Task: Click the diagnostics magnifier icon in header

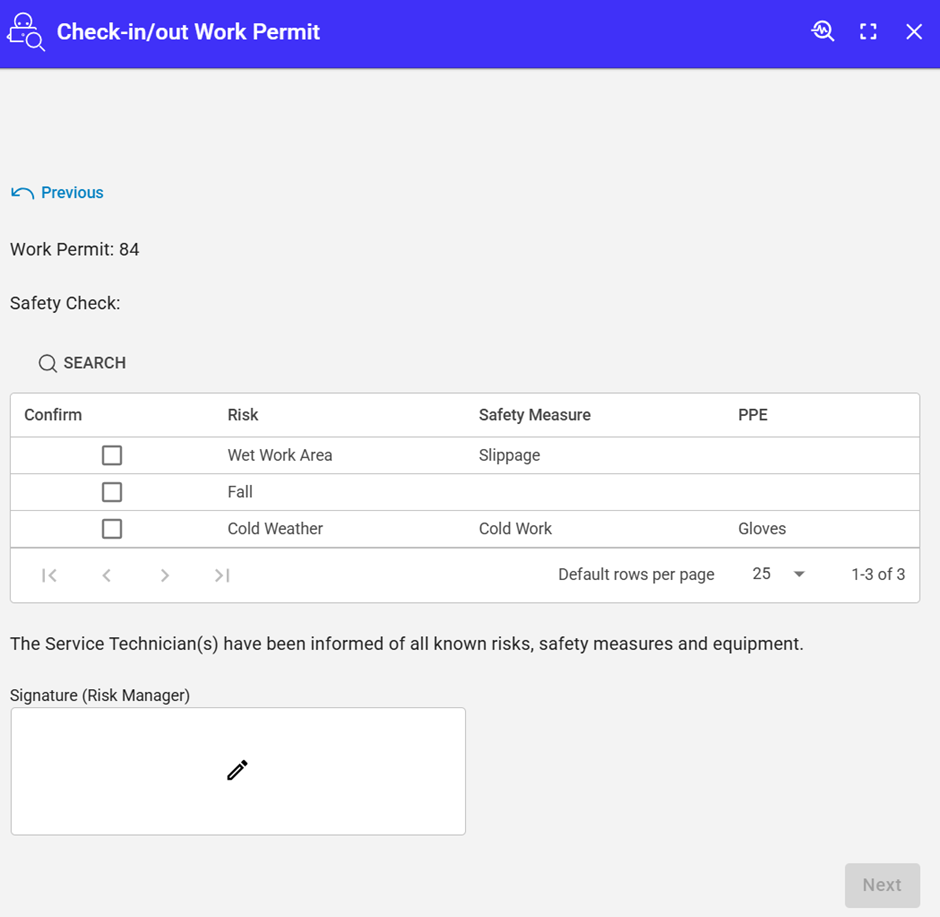Action: click(x=822, y=32)
